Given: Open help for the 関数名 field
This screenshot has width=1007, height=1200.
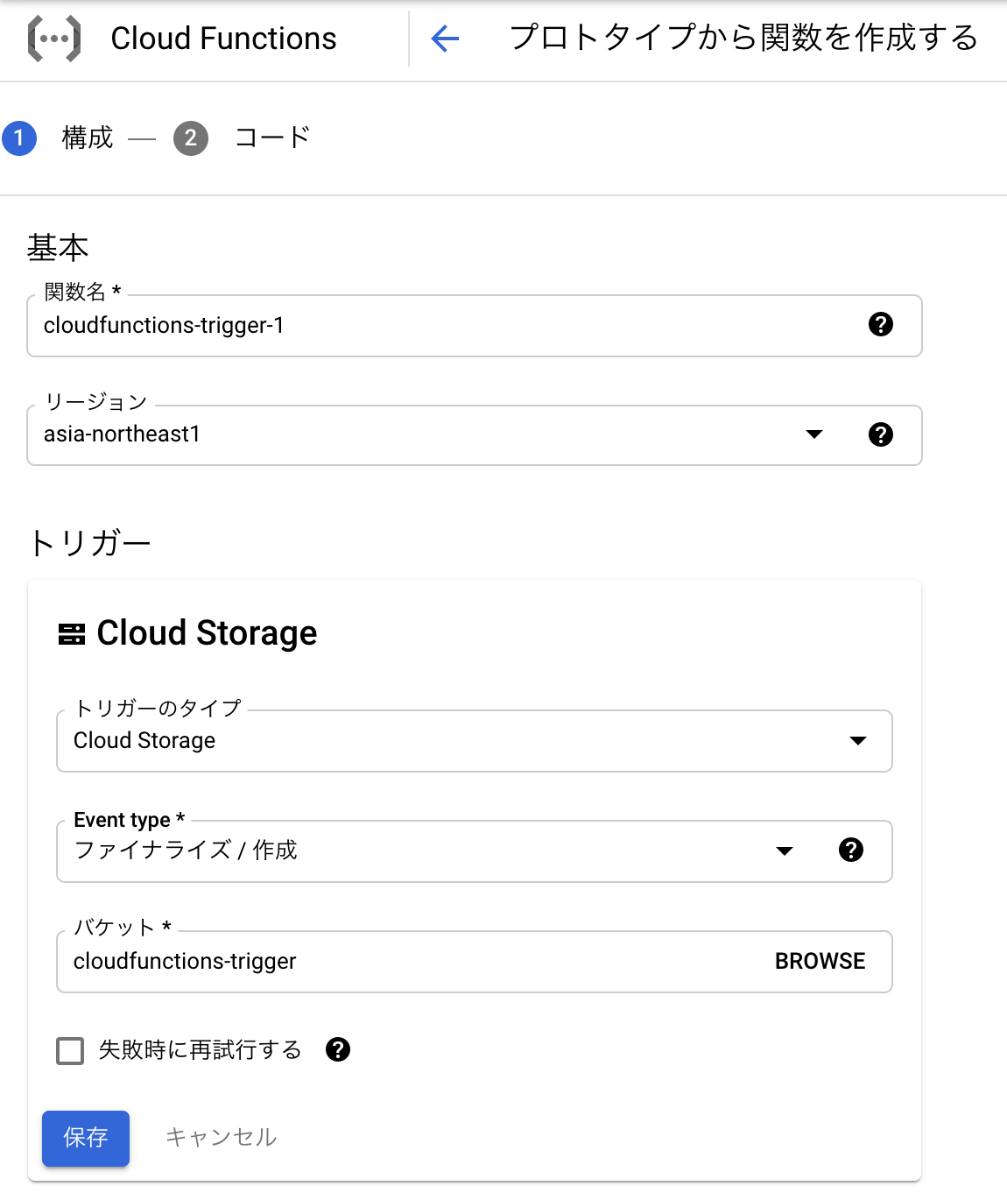Looking at the screenshot, I should point(880,324).
